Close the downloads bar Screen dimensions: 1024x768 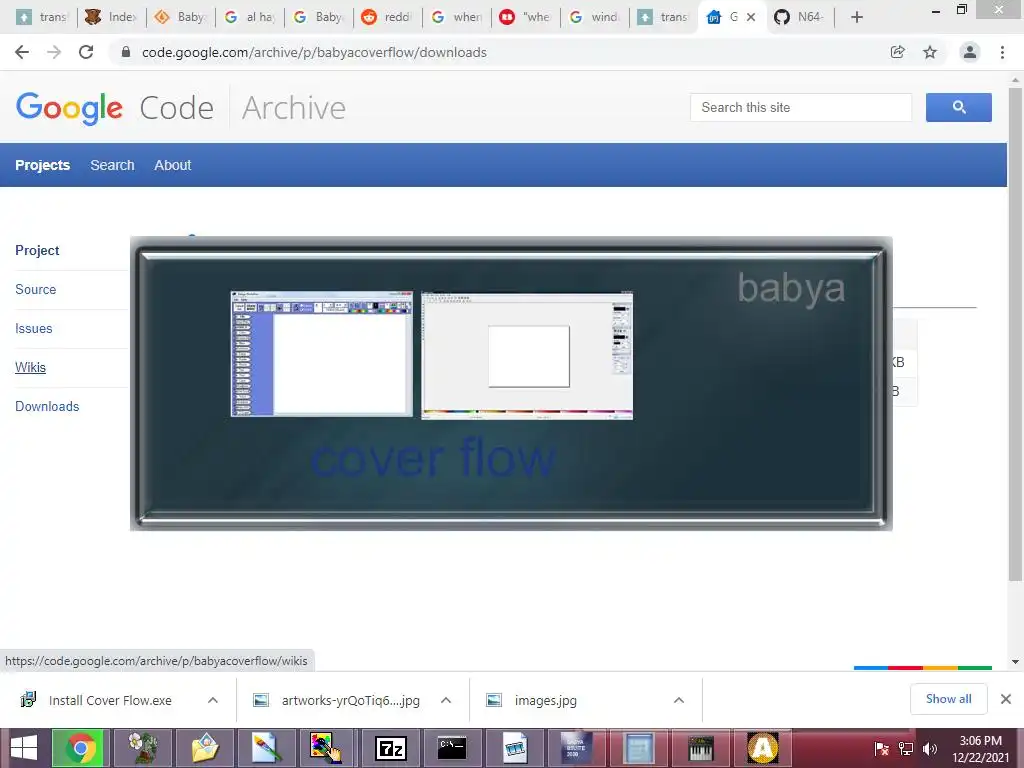coord(1006,699)
